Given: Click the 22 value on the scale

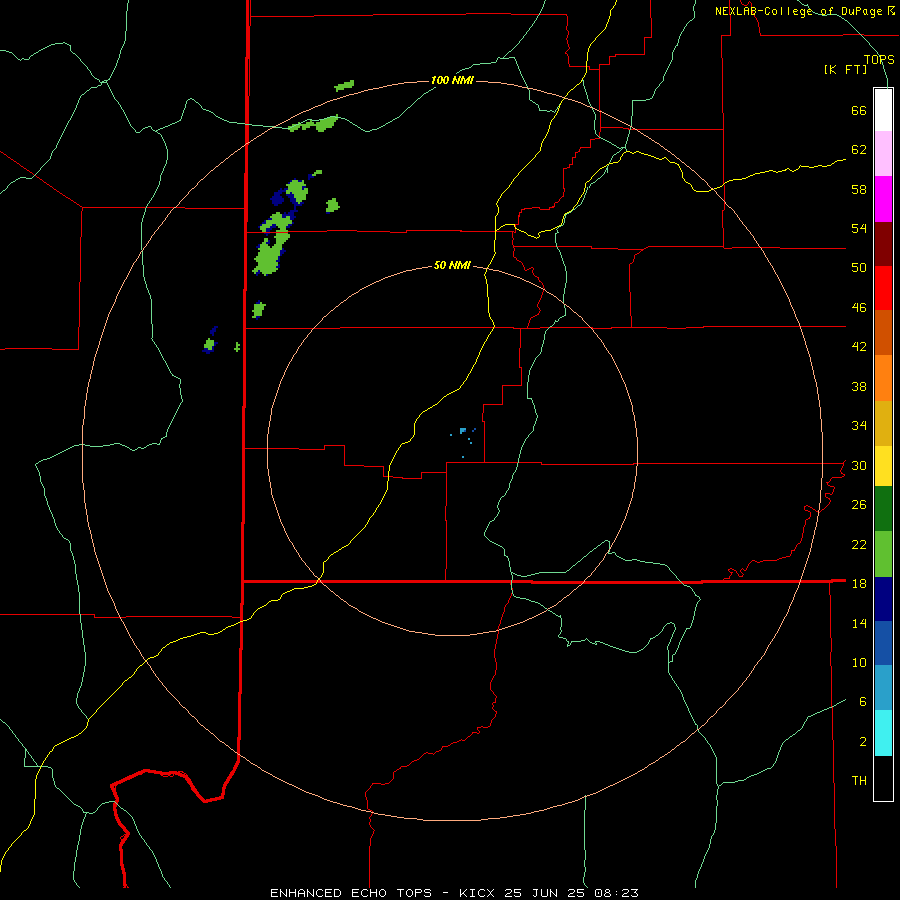Looking at the screenshot, I should tap(859, 544).
